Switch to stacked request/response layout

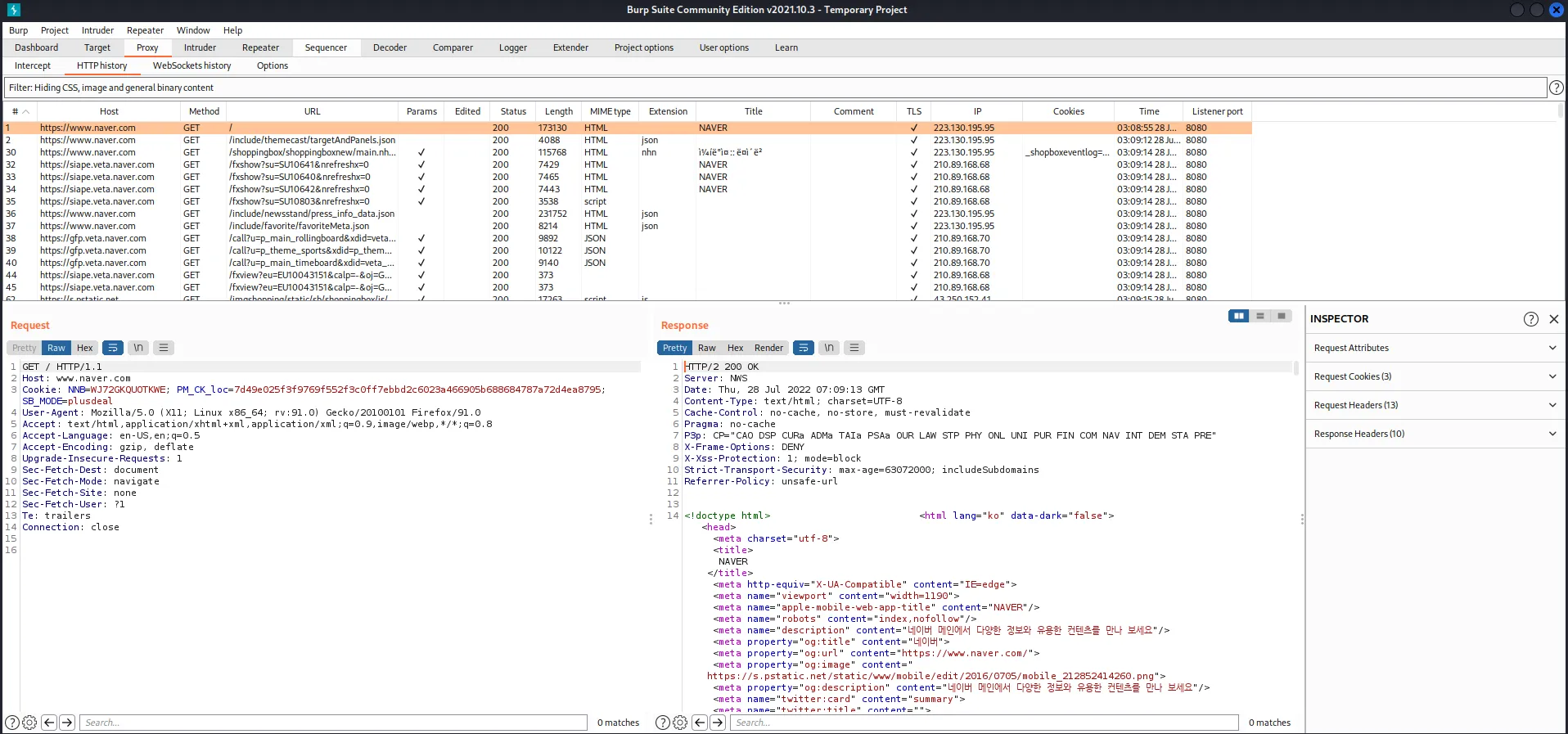(x=1260, y=316)
